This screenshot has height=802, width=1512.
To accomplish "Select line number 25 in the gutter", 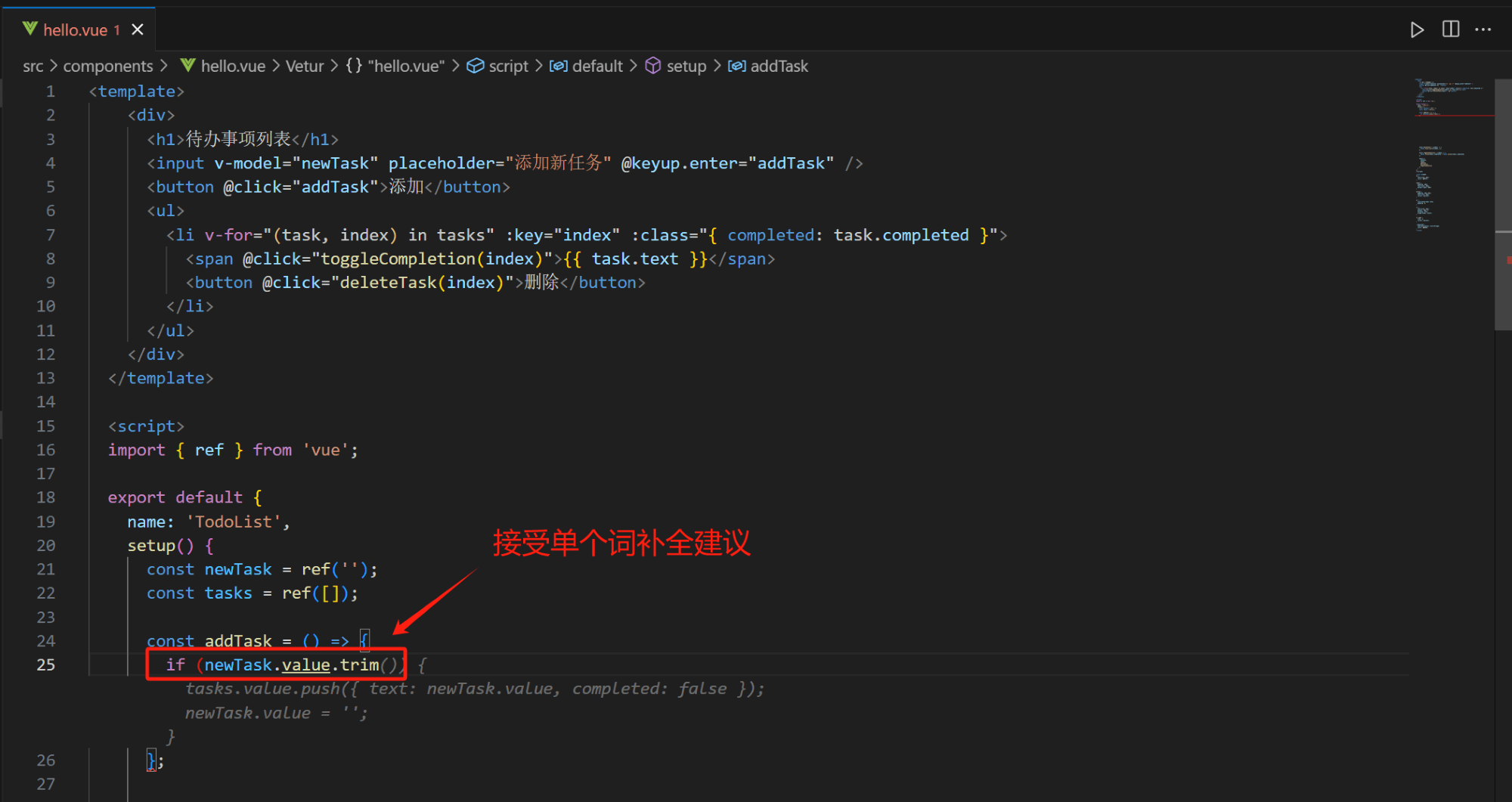I will tap(45, 664).
